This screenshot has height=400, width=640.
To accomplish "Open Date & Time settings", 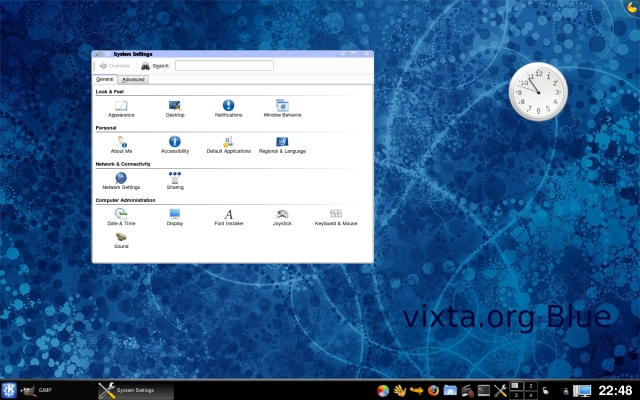I will pos(121,217).
